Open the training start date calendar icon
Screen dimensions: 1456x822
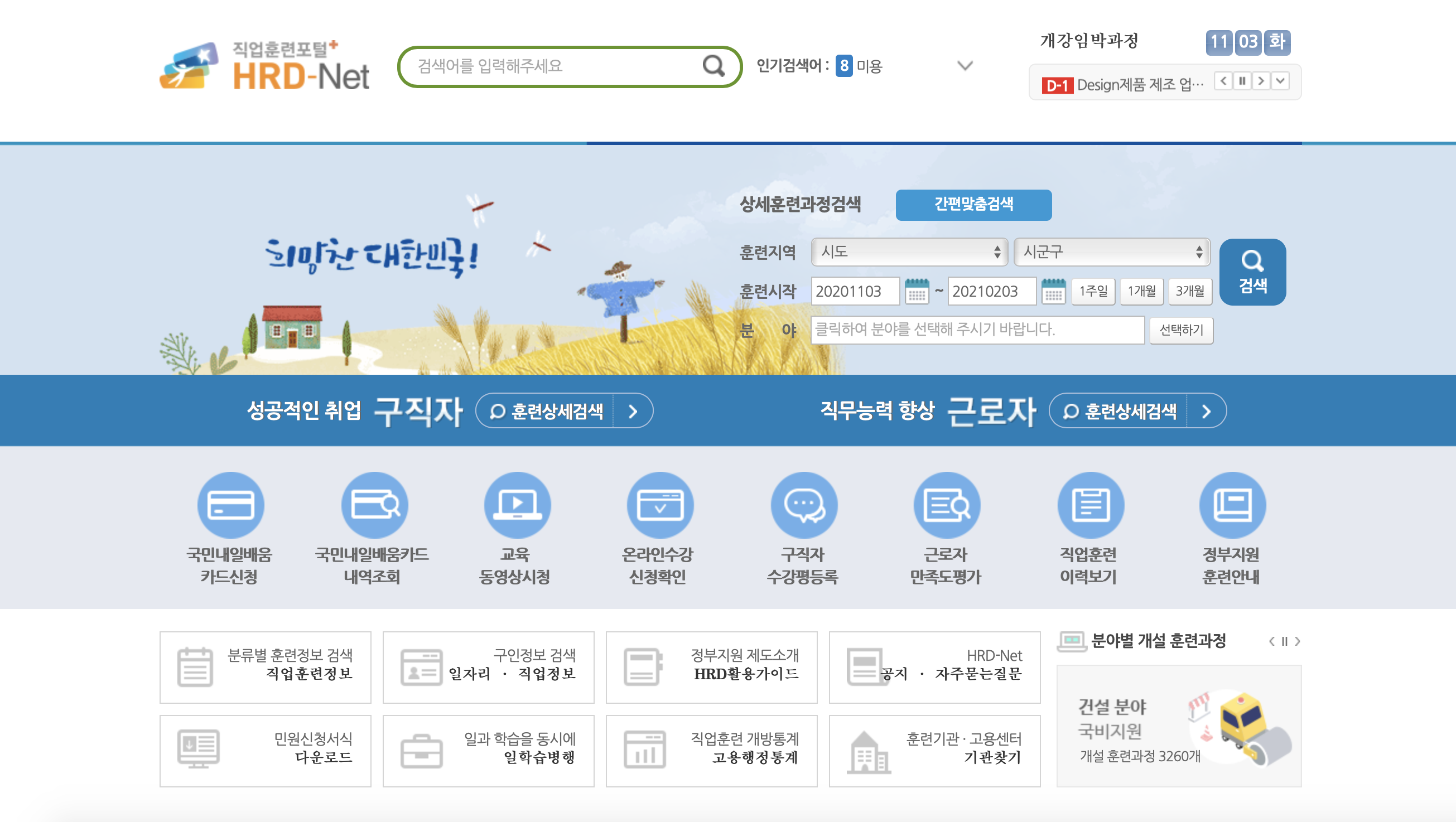click(916, 292)
